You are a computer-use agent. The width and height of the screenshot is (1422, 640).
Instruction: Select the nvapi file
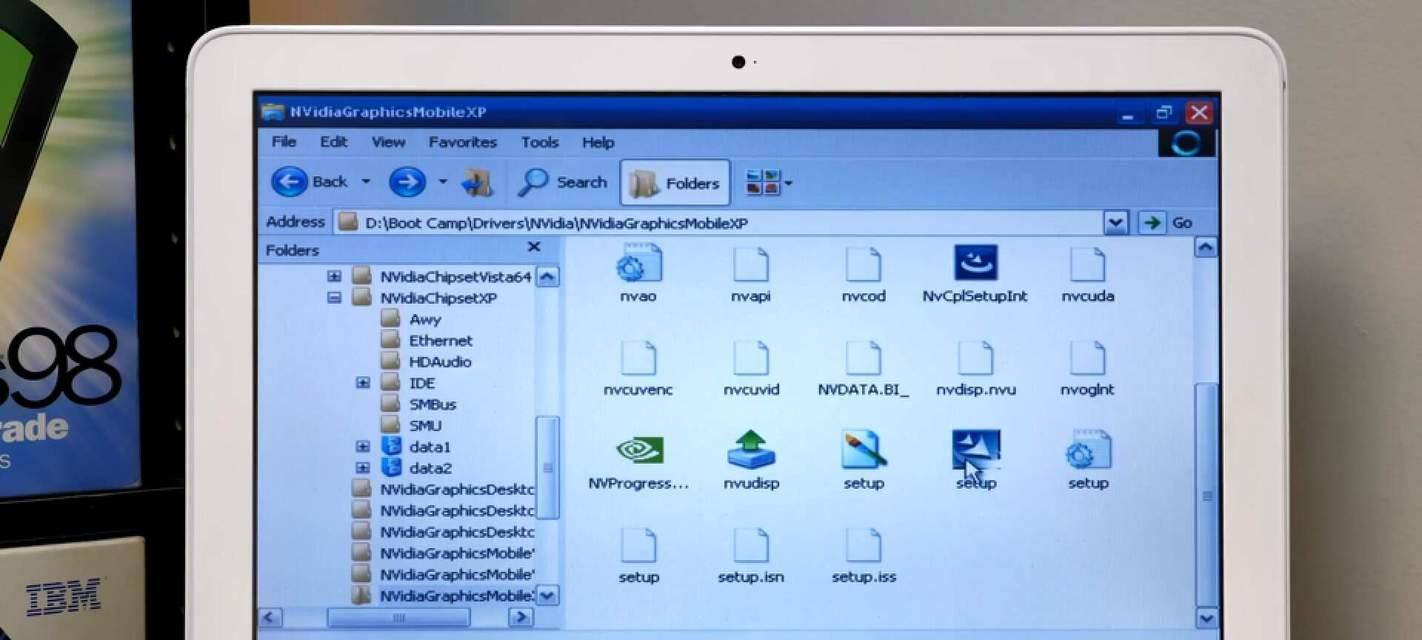[750, 275]
